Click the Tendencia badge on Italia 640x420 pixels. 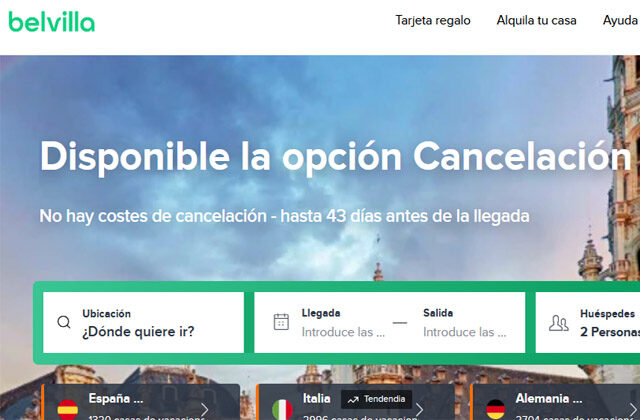pos(377,399)
